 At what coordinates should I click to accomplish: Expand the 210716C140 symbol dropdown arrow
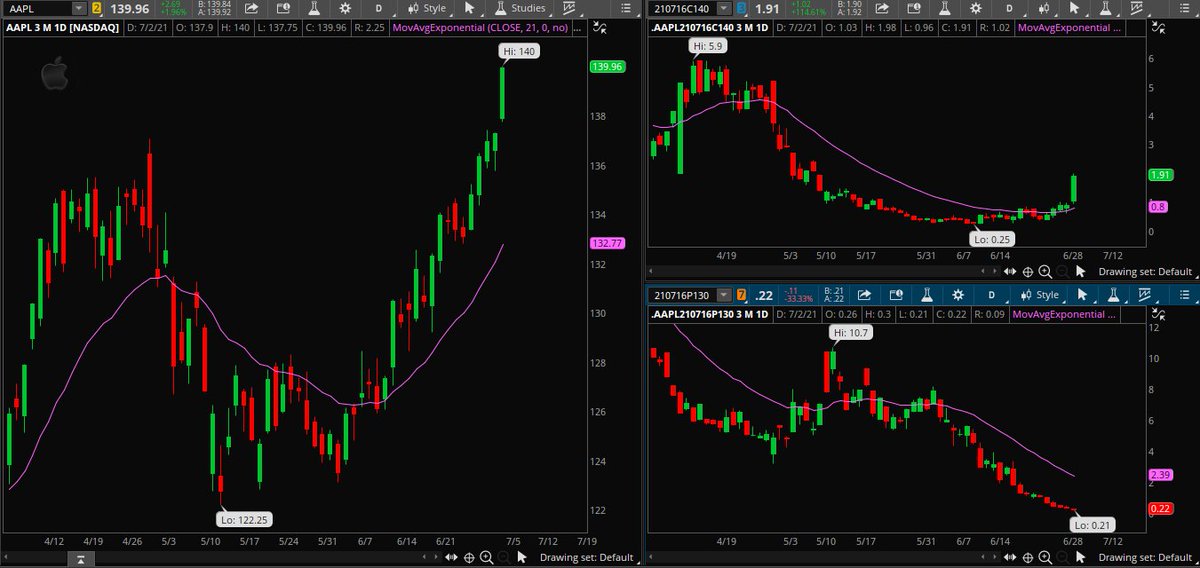tap(724, 9)
